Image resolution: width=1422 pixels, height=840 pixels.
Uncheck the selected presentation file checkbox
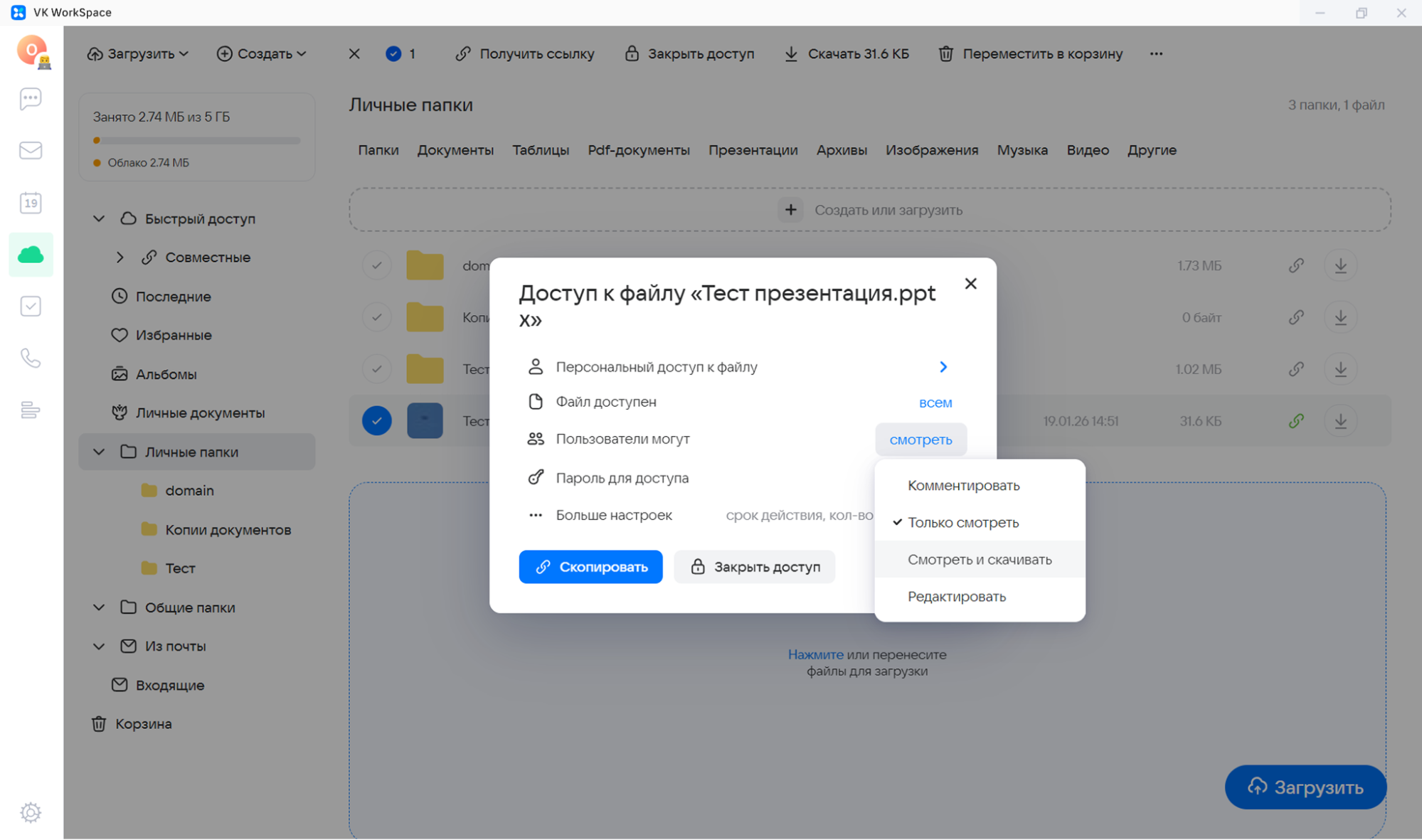pos(376,421)
